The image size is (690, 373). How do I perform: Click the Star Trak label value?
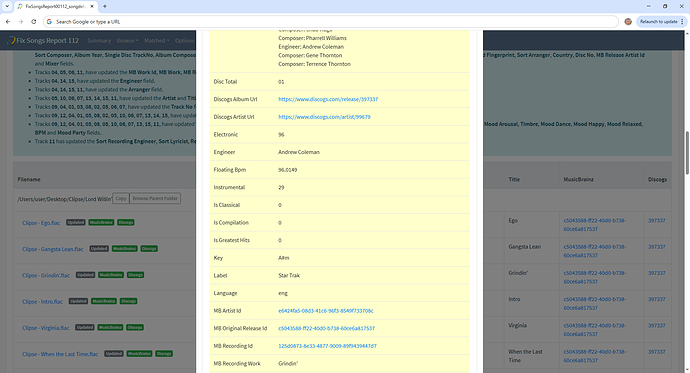coord(289,275)
